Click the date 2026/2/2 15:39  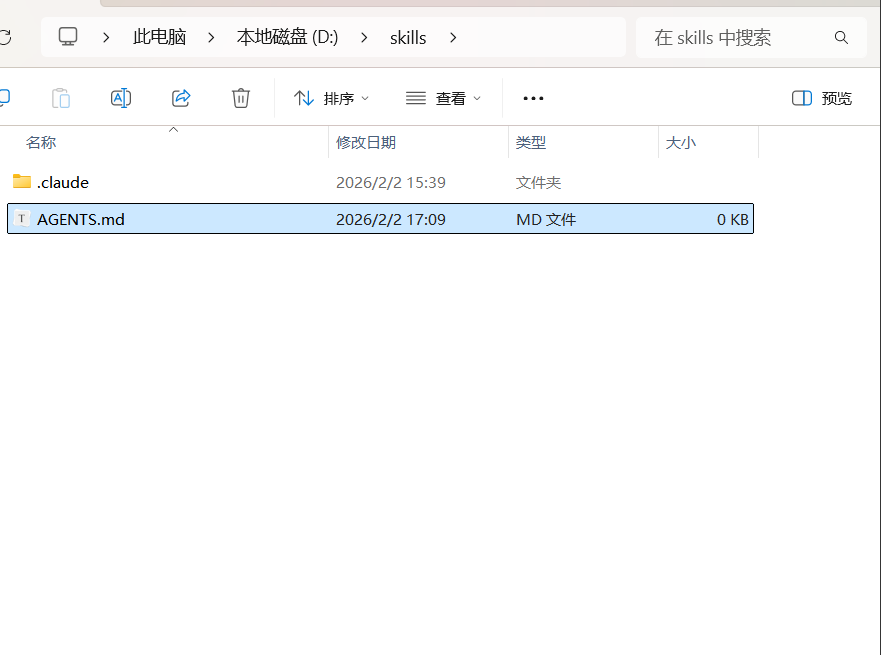(390, 183)
